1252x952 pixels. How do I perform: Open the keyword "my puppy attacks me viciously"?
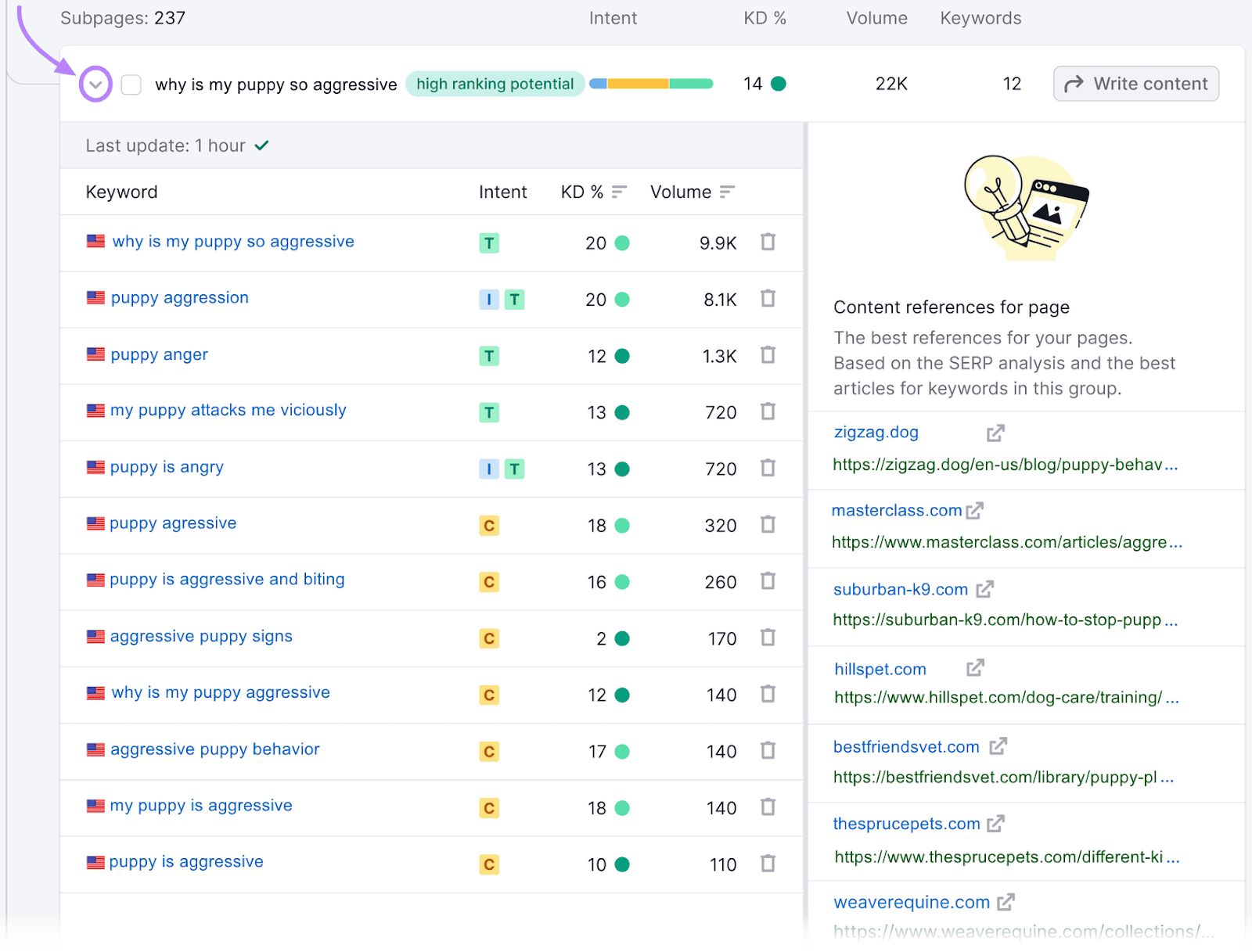click(x=228, y=410)
